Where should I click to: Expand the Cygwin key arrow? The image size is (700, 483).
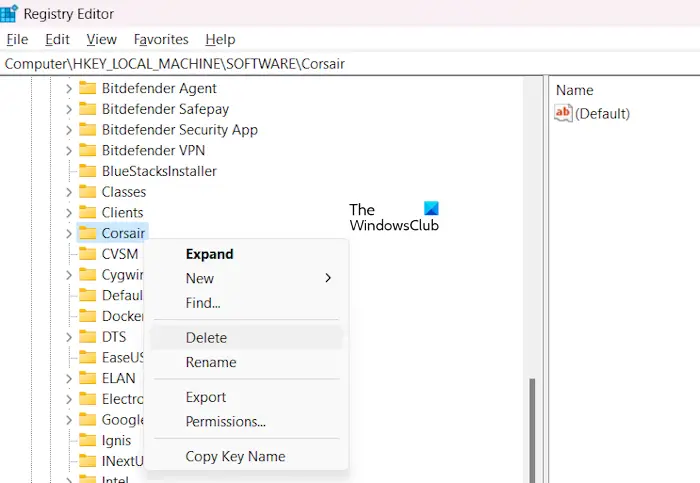(x=68, y=275)
